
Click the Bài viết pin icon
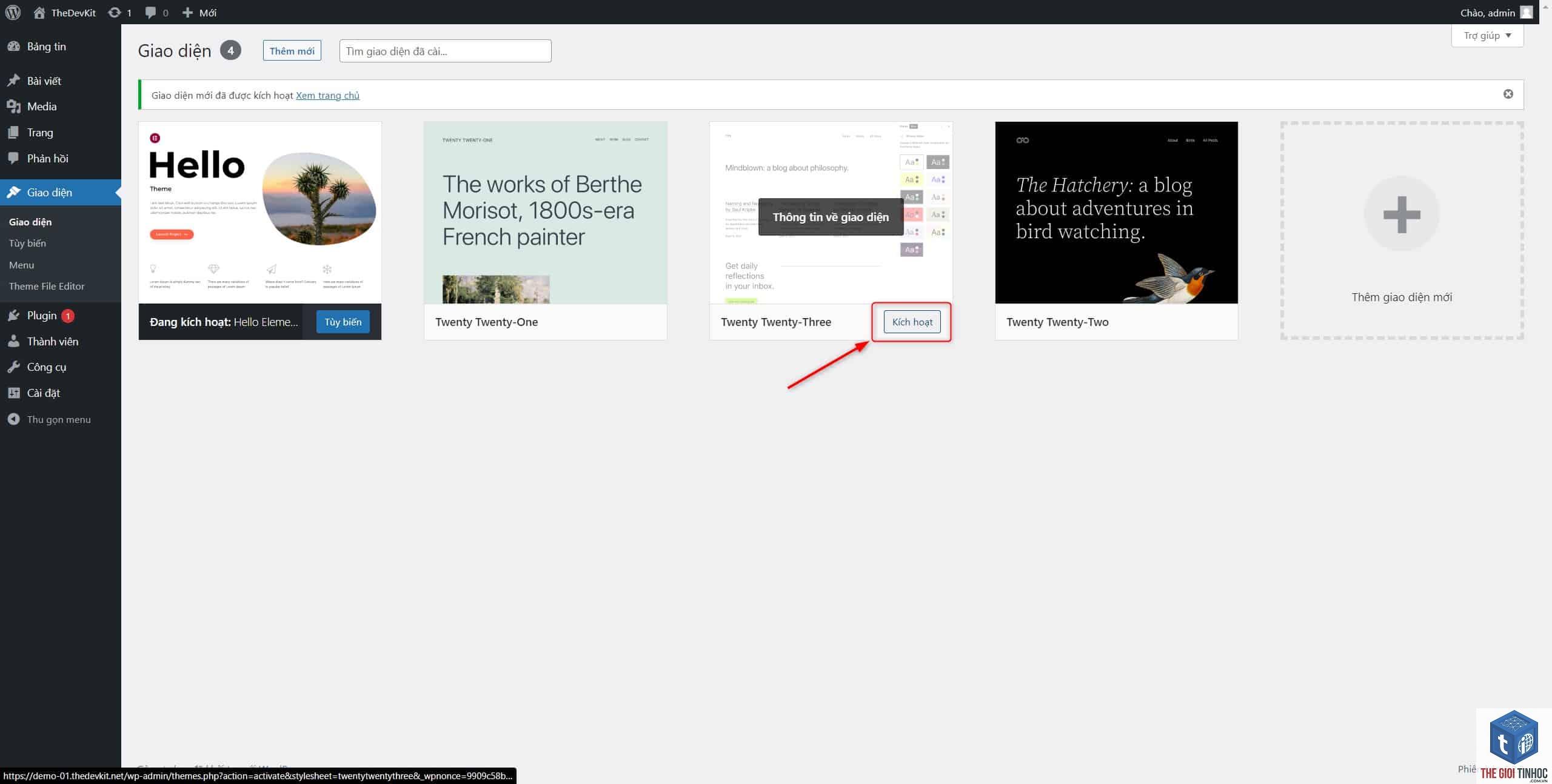(13, 81)
